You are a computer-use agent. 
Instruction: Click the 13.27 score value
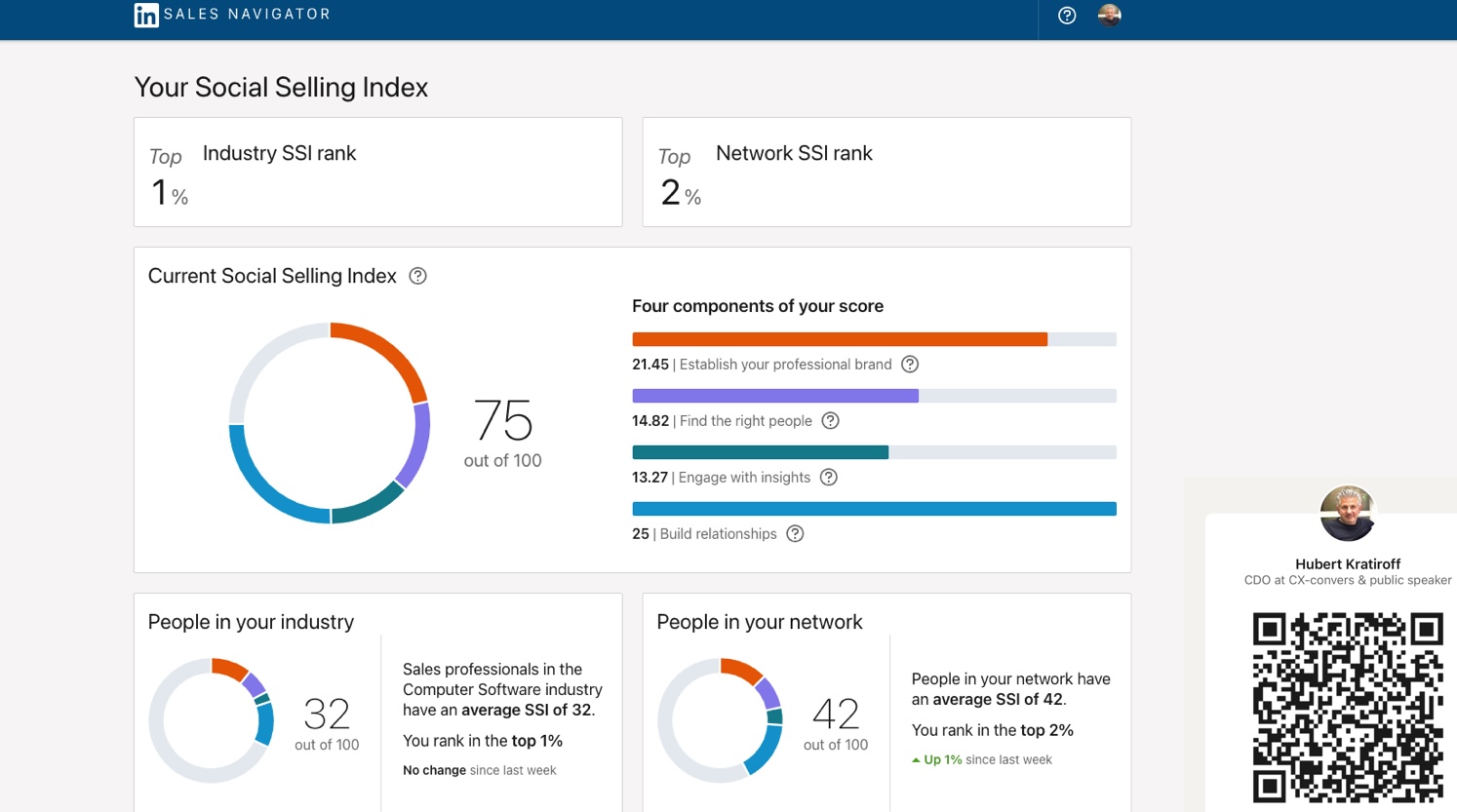tap(650, 478)
